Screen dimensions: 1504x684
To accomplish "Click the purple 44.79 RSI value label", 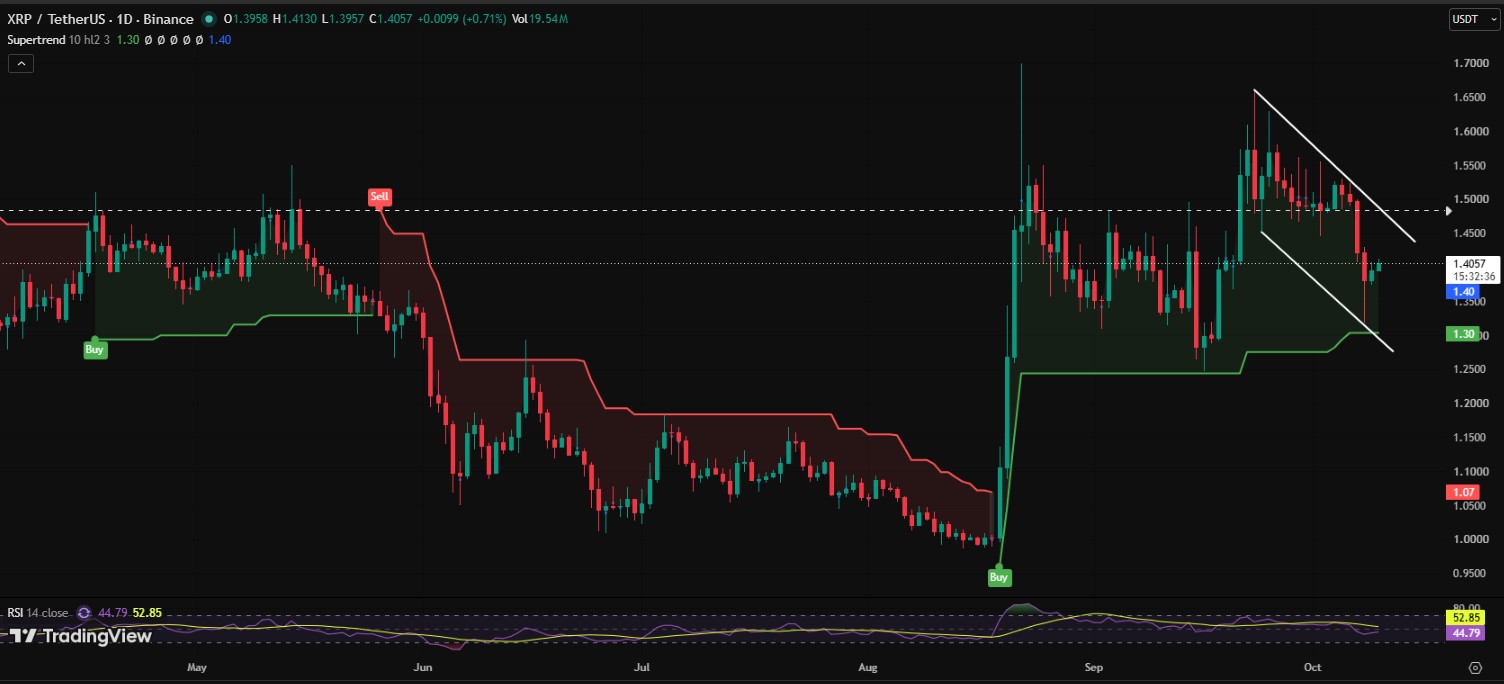I will tap(1464, 633).
